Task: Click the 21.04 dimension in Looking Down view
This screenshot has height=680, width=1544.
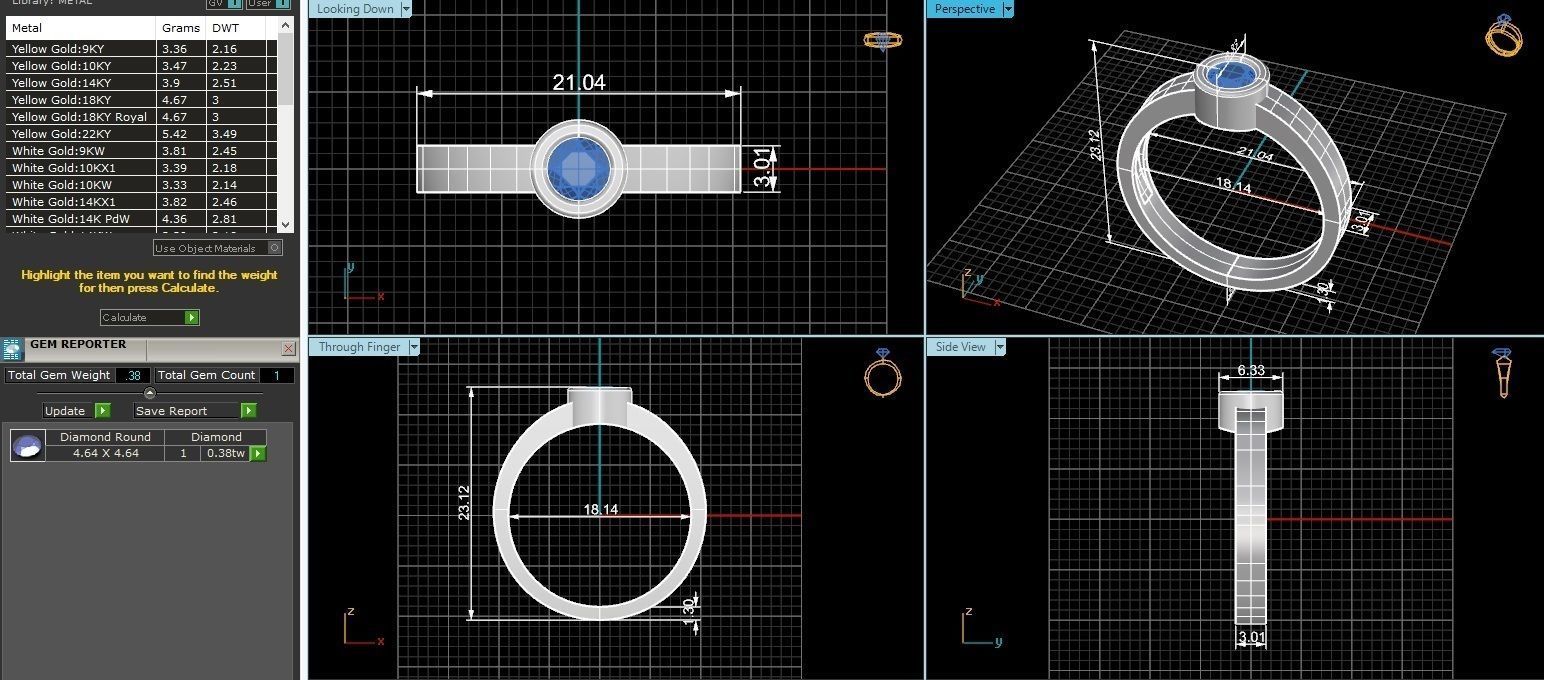Action: [579, 82]
